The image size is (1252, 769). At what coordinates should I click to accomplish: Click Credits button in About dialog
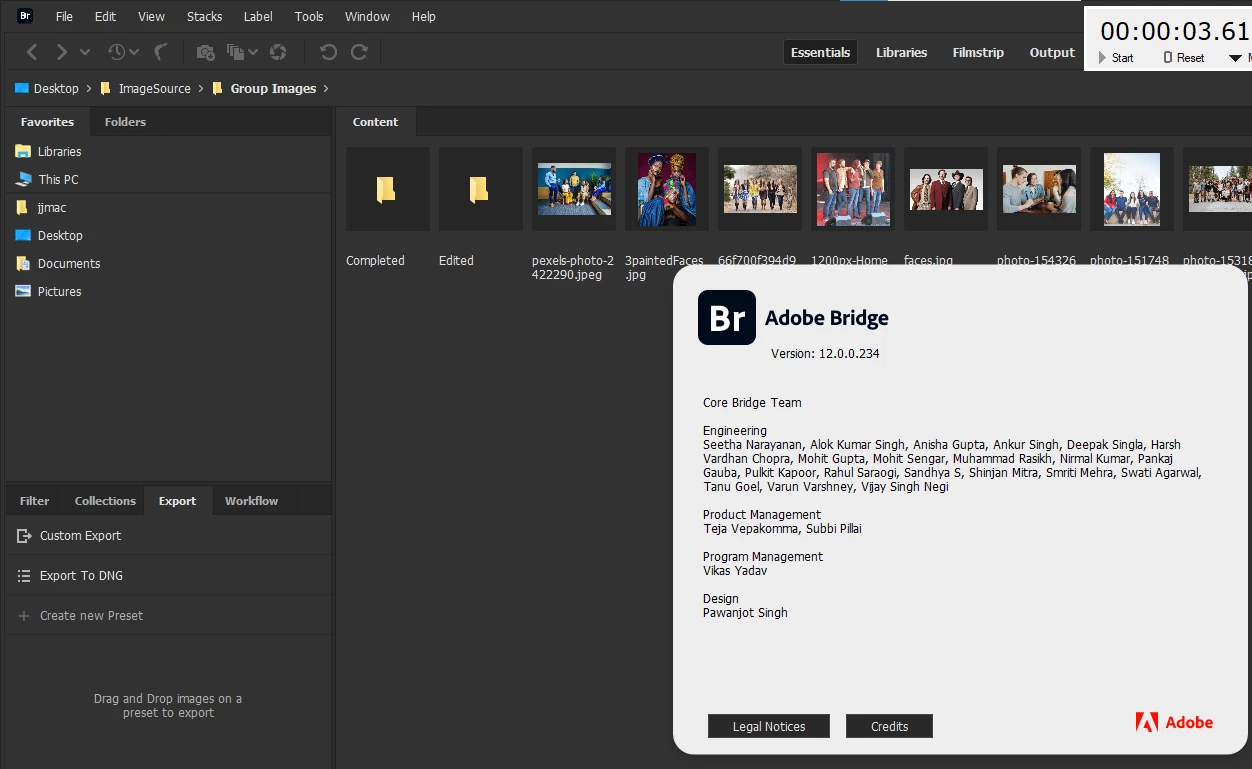(x=889, y=726)
